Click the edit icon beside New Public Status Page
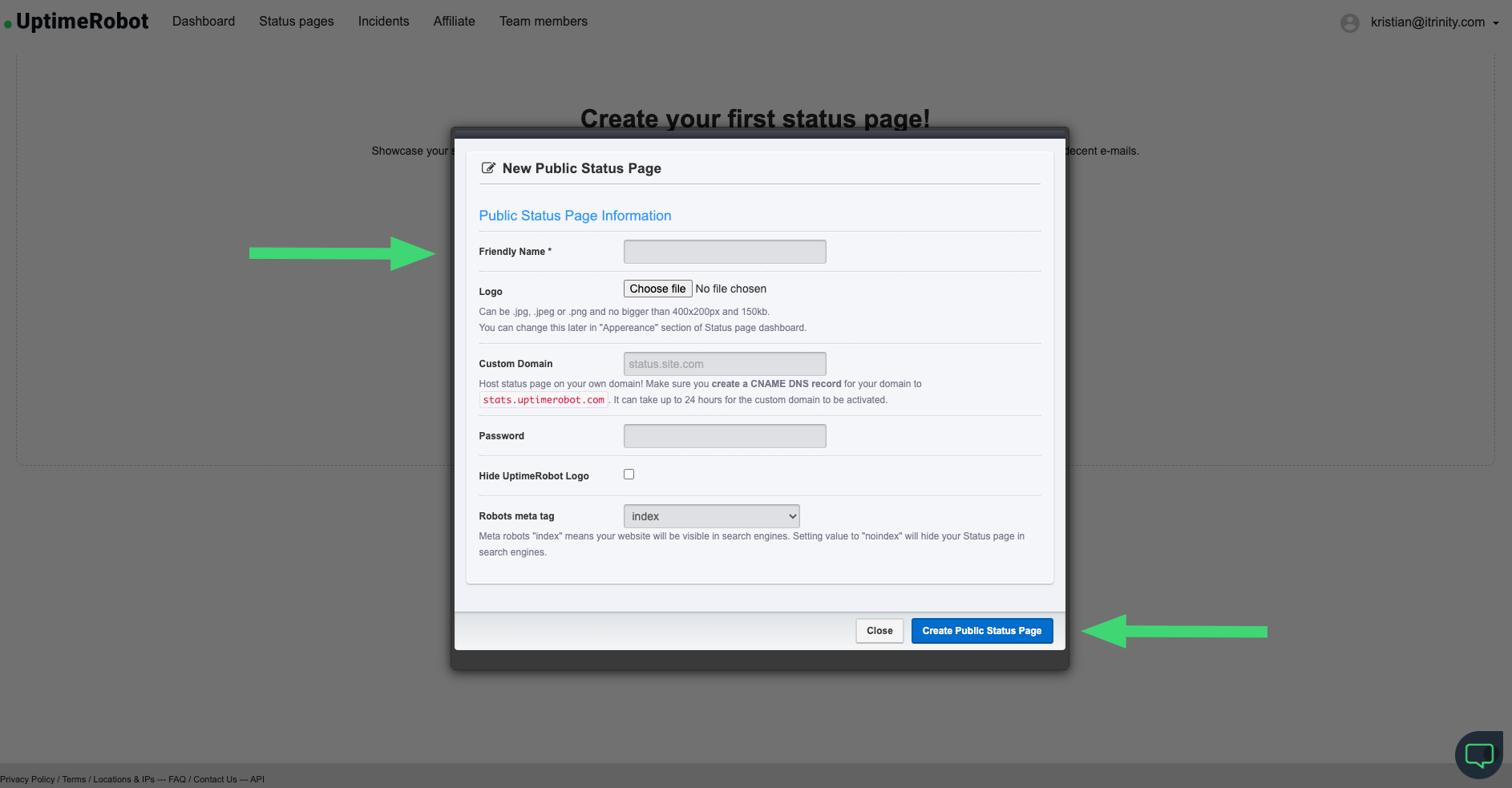 487,168
